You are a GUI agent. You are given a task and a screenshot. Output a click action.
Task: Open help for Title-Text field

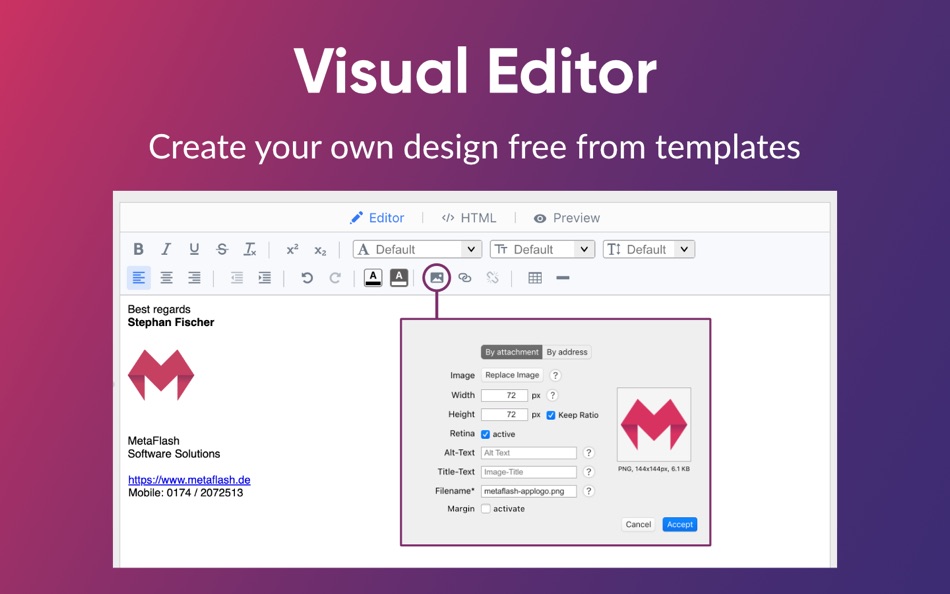pos(588,472)
